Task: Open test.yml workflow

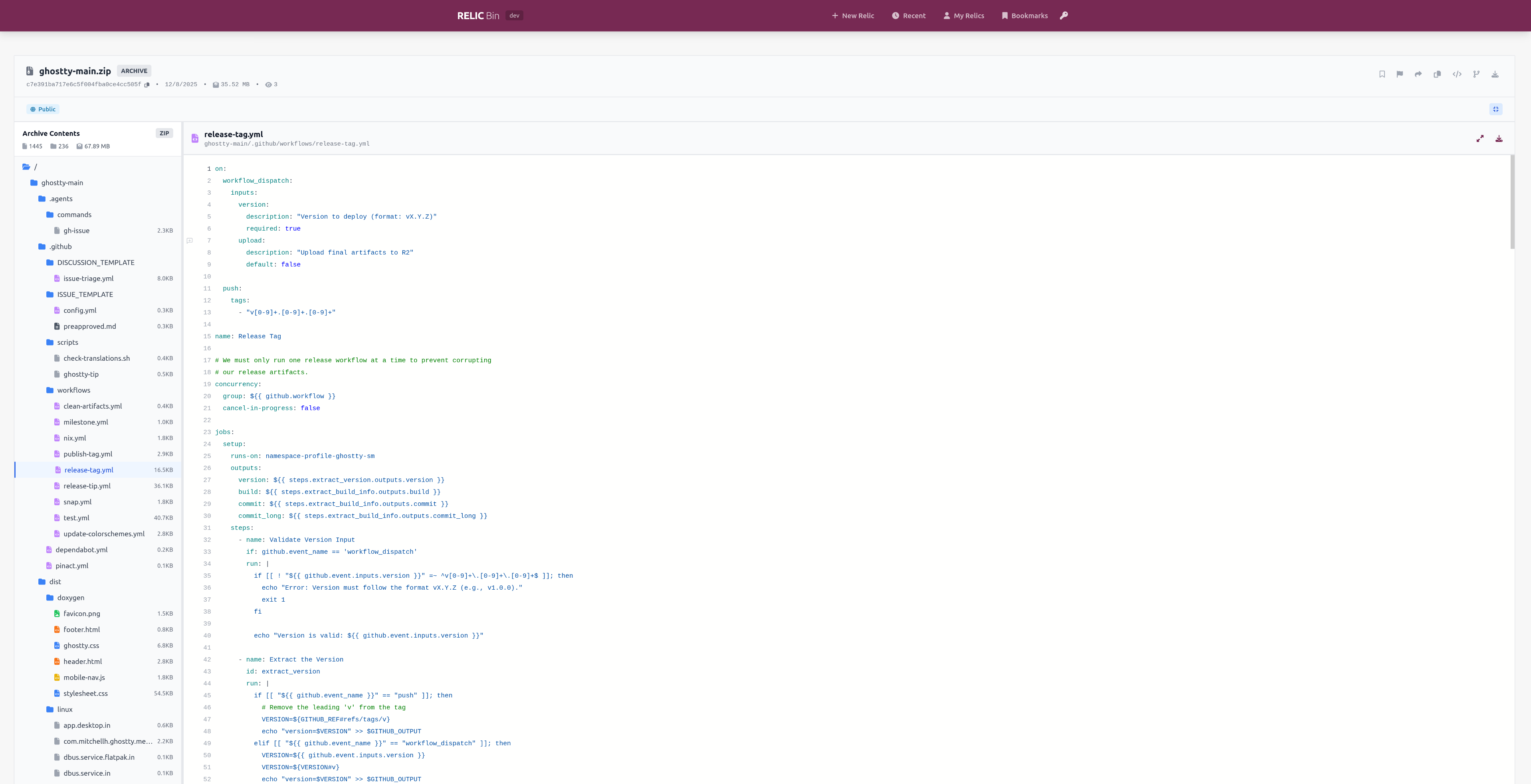Action: pos(97,519)
